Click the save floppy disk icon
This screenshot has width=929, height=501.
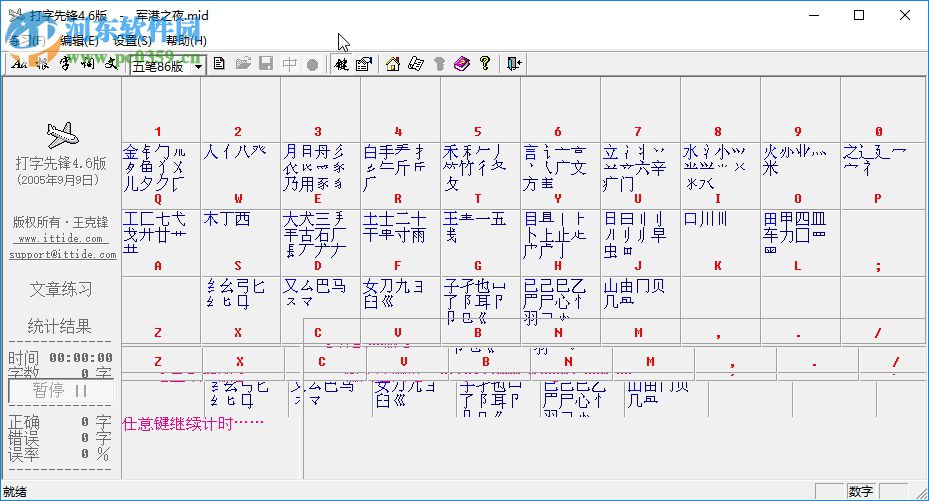click(x=266, y=63)
